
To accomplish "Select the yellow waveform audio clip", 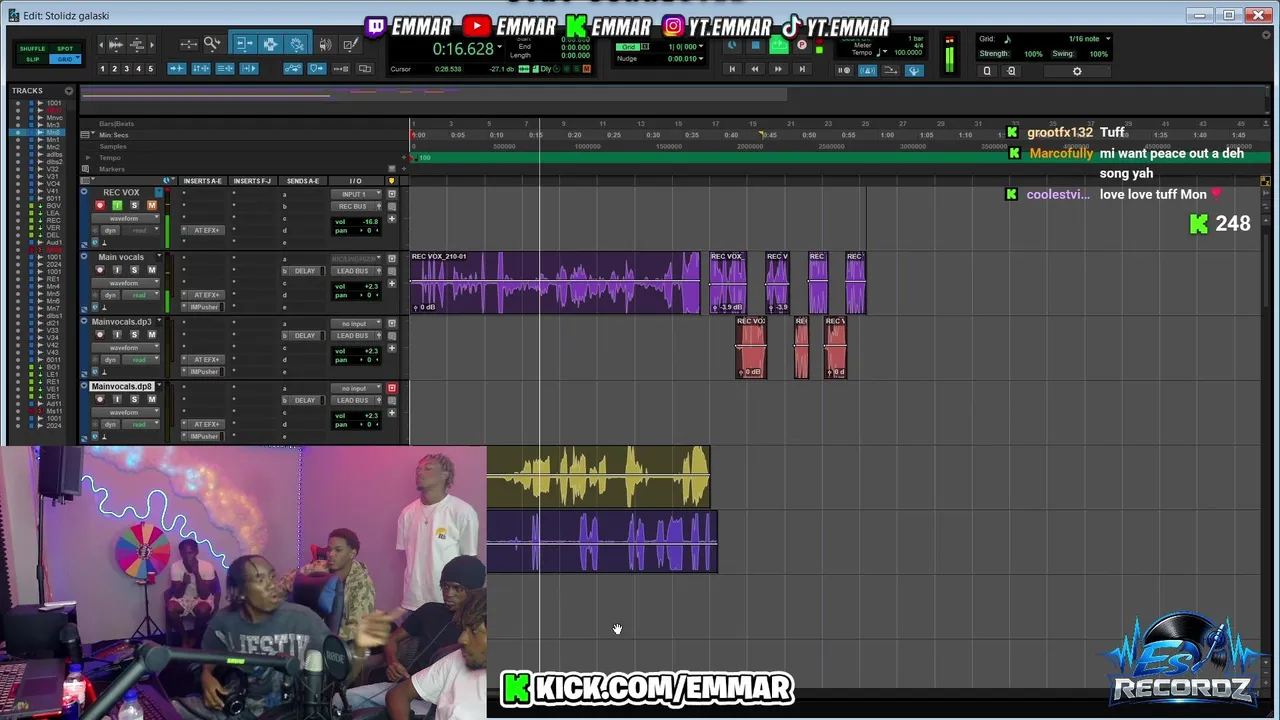I will 598,477.
